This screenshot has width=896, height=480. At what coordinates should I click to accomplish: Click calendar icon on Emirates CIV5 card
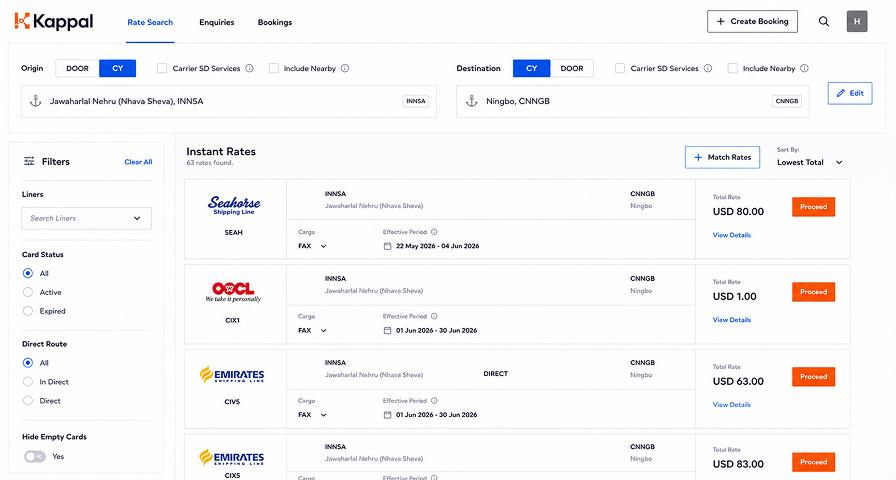[x=387, y=415]
